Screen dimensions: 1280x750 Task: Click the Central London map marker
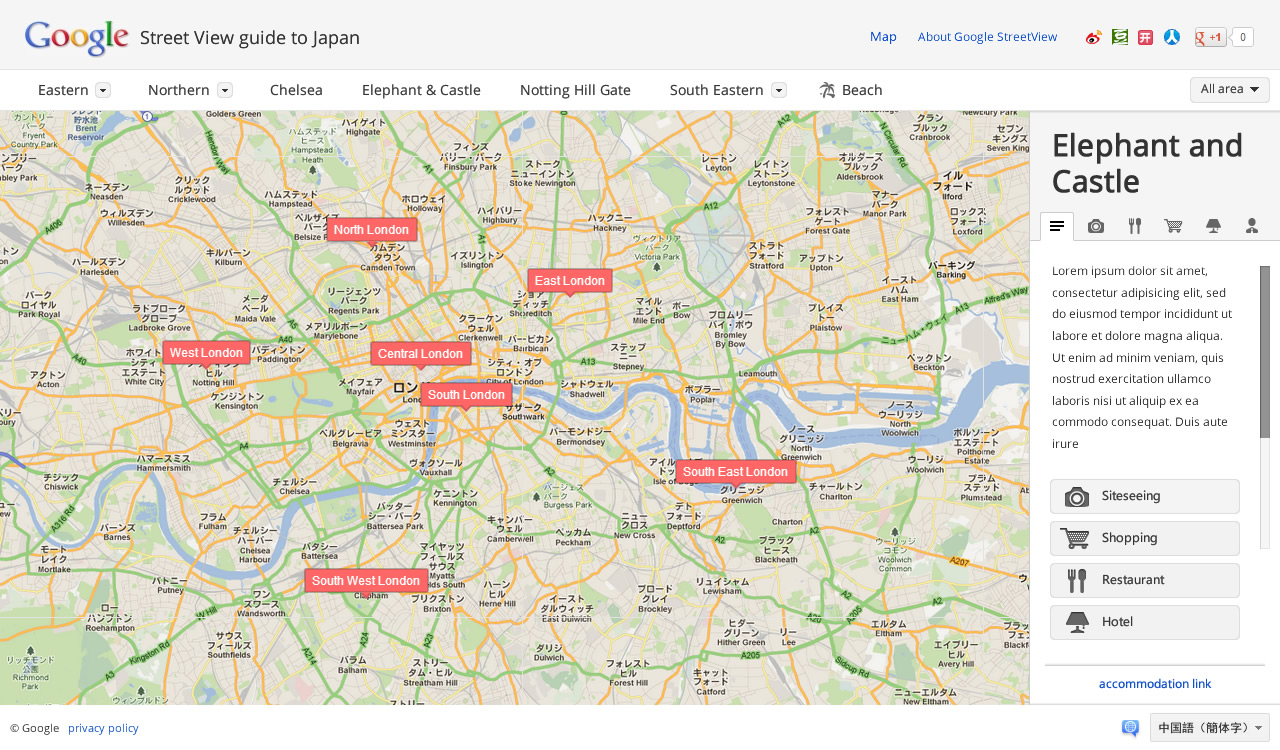point(421,354)
